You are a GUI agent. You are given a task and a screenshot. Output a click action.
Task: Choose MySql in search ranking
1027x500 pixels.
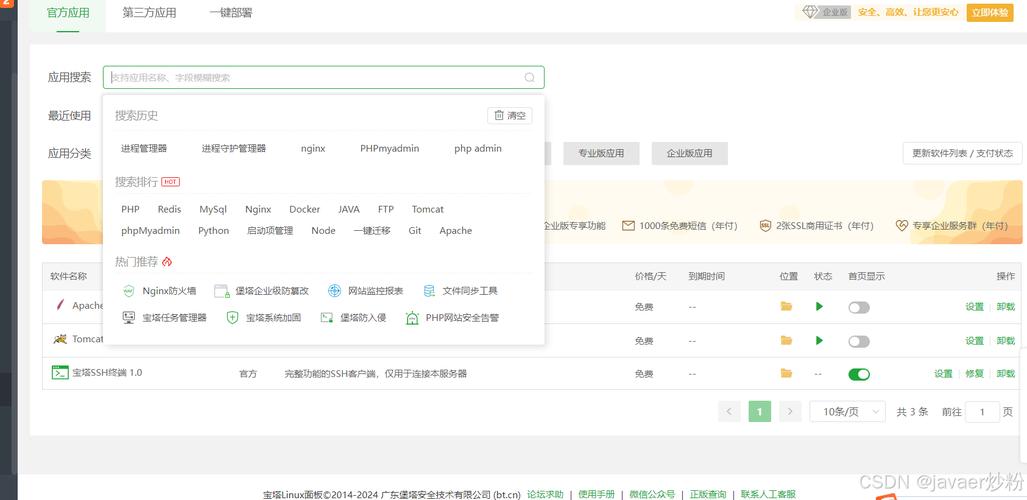(213, 209)
